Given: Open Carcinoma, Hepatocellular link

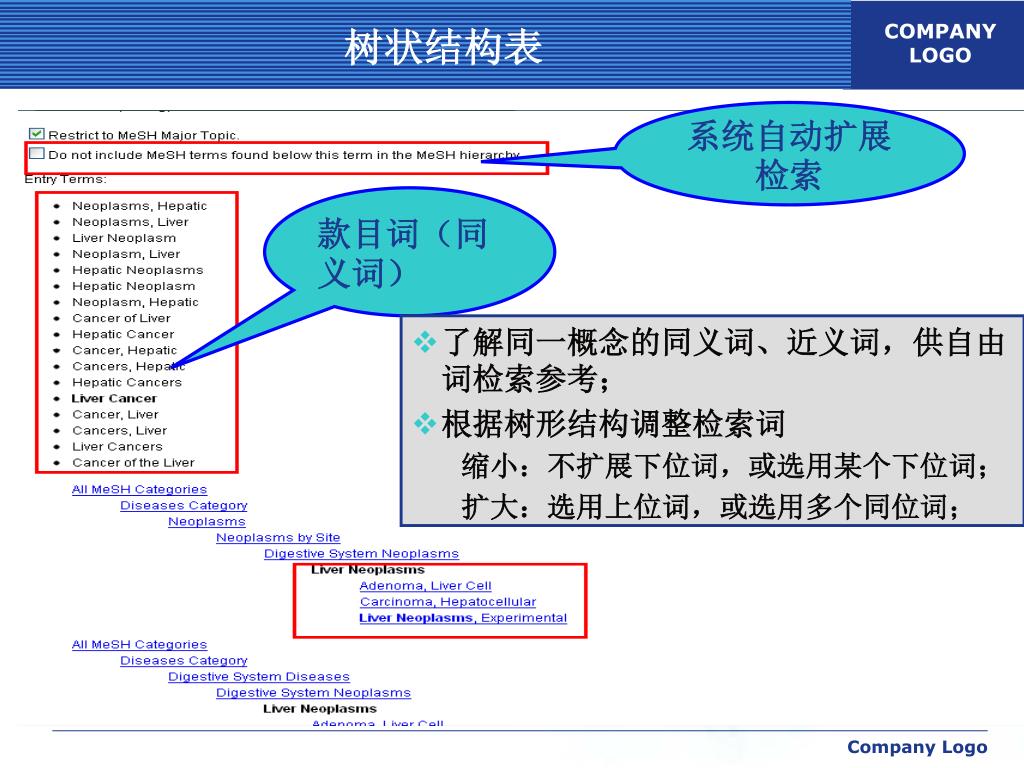Looking at the screenshot, I should (447, 601).
